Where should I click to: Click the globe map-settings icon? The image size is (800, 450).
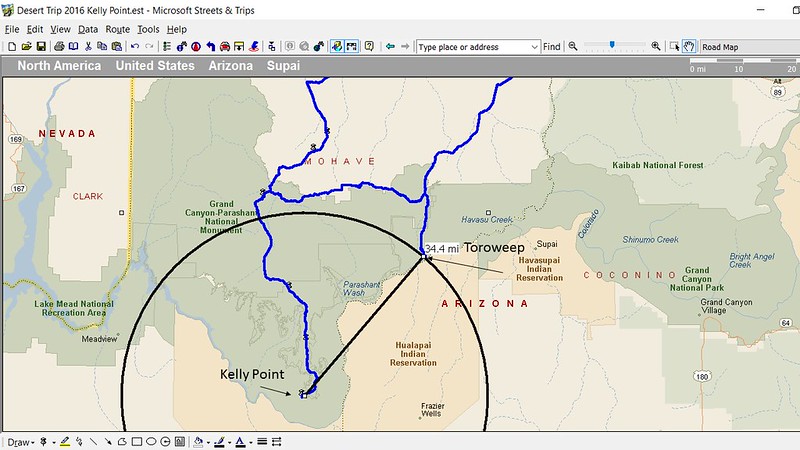[319, 46]
